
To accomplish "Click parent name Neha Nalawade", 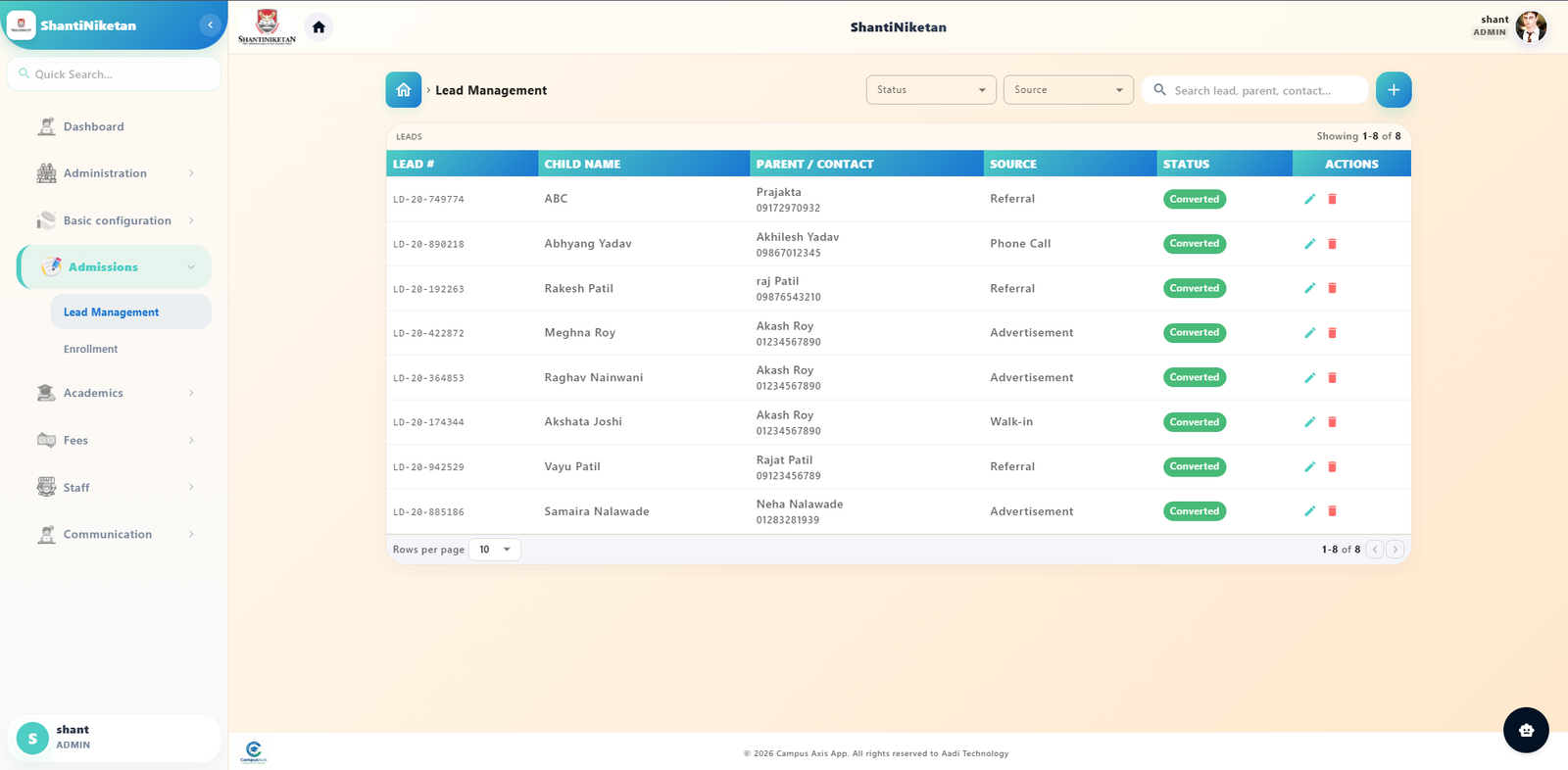I will tap(800, 505).
